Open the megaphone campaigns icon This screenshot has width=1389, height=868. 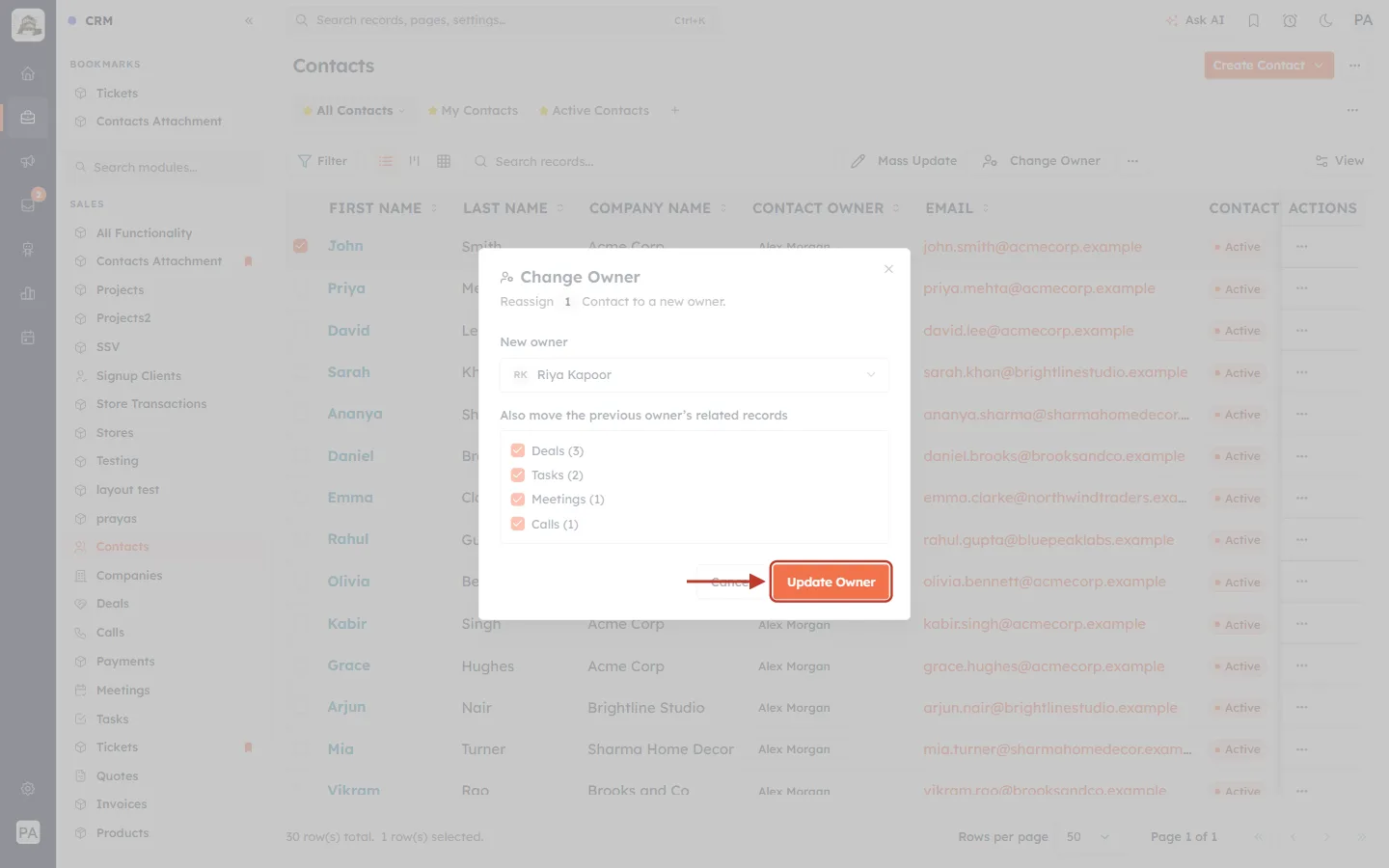28,161
